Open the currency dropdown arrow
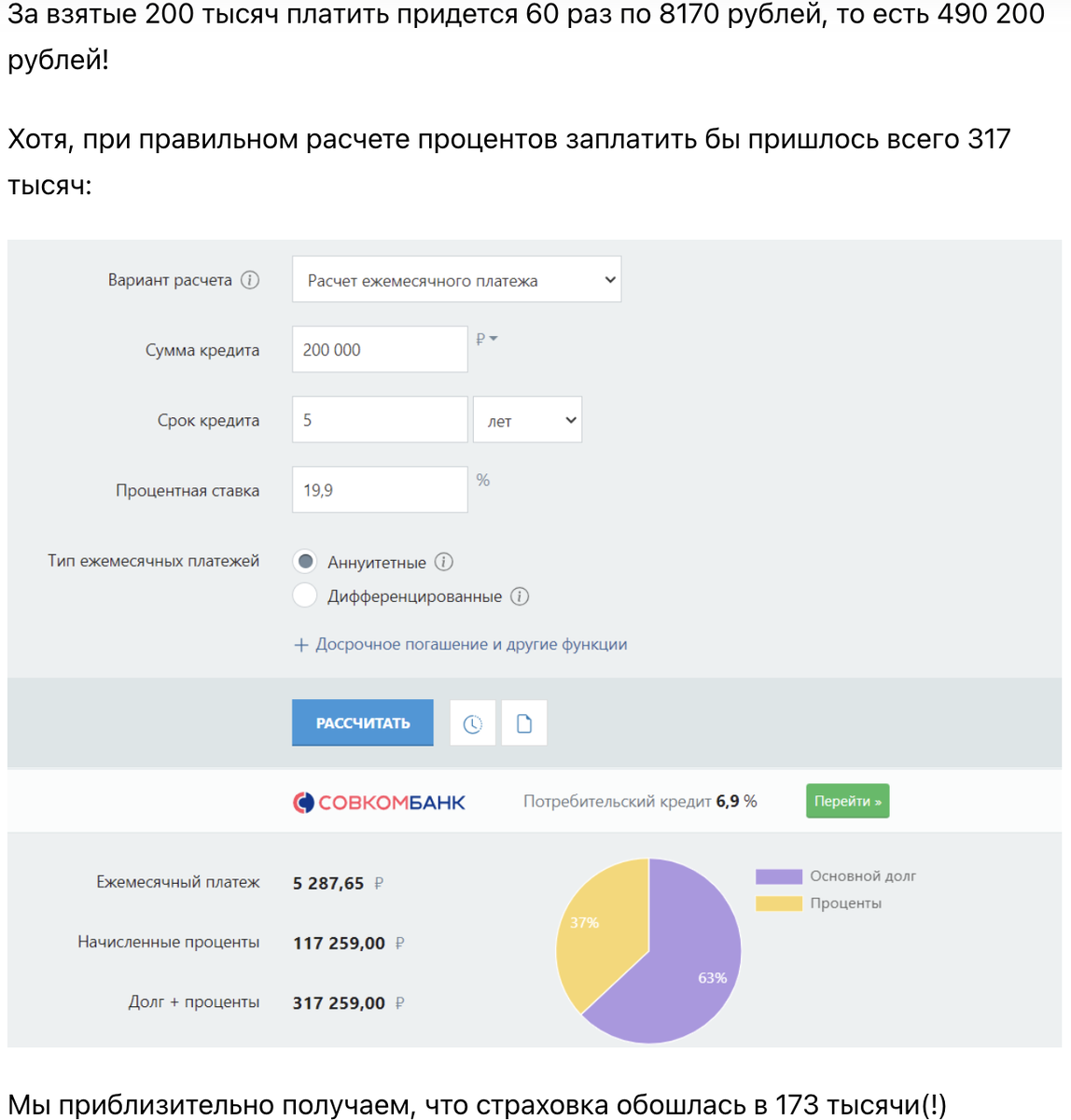 coord(492,339)
